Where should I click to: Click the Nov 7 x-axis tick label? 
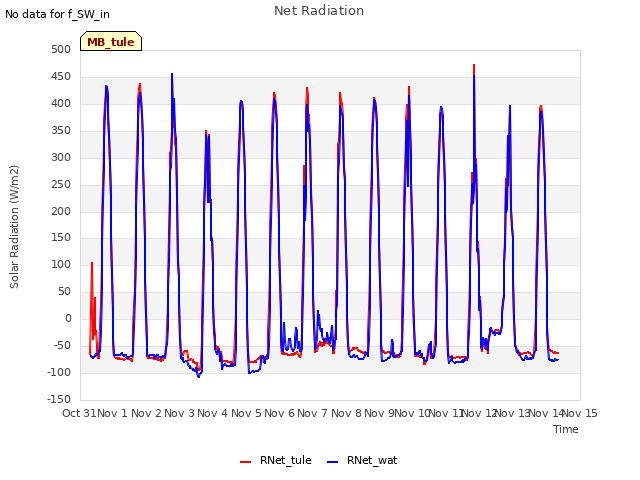click(313, 413)
